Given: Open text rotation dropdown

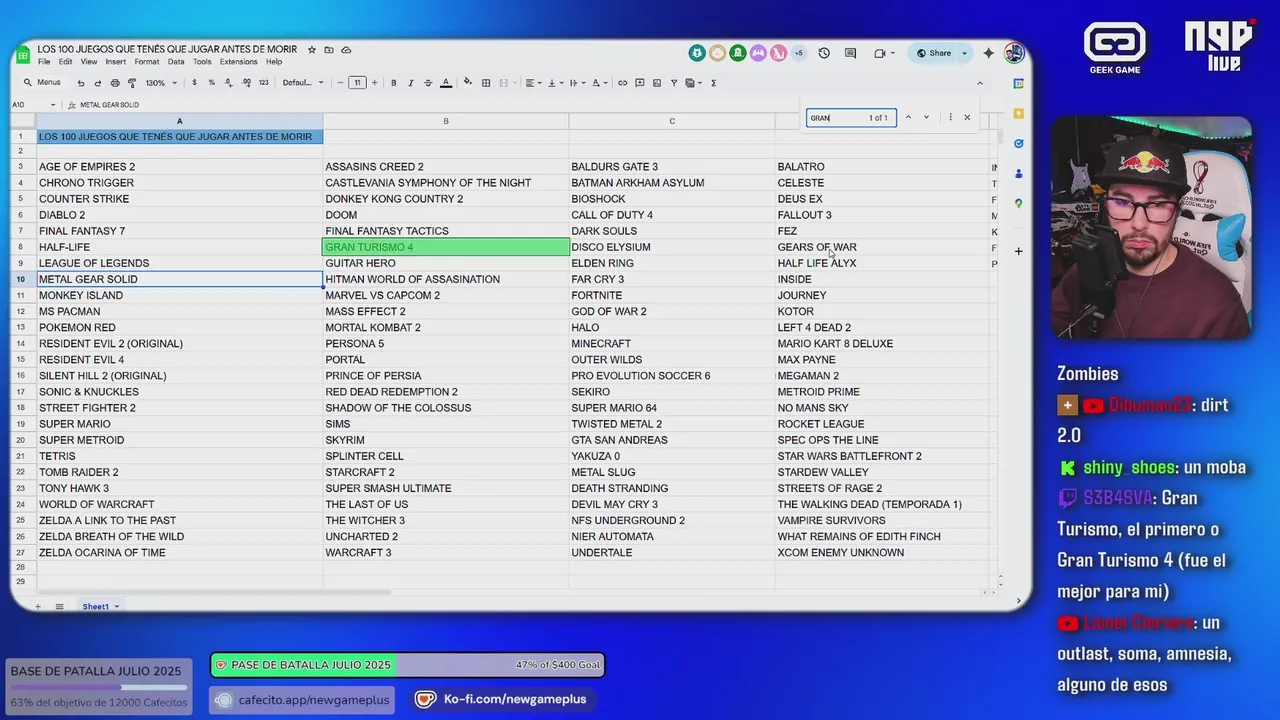Looking at the screenshot, I should tap(600, 83).
